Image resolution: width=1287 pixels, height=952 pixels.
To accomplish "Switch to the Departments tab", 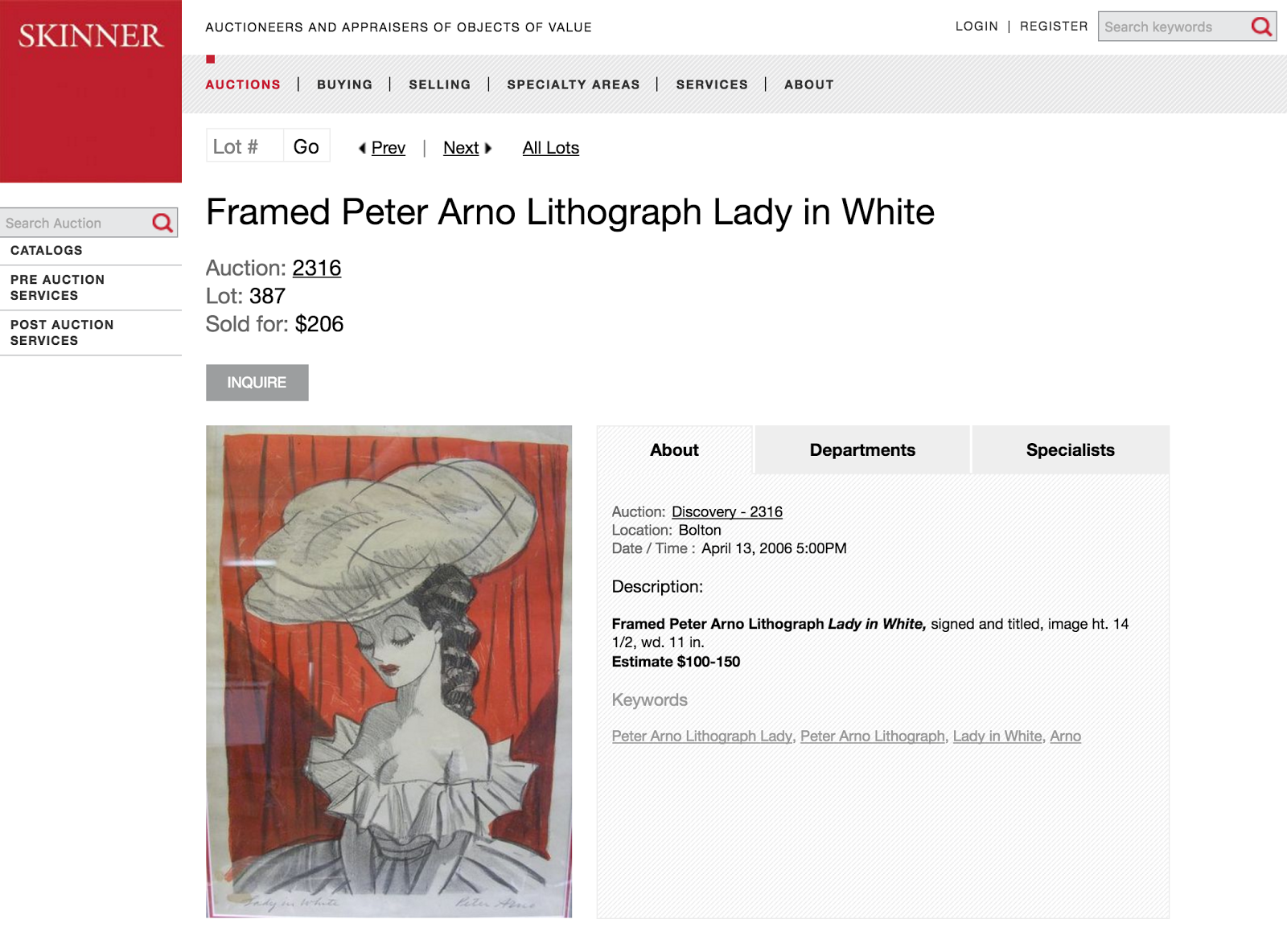I will [x=862, y=450].
